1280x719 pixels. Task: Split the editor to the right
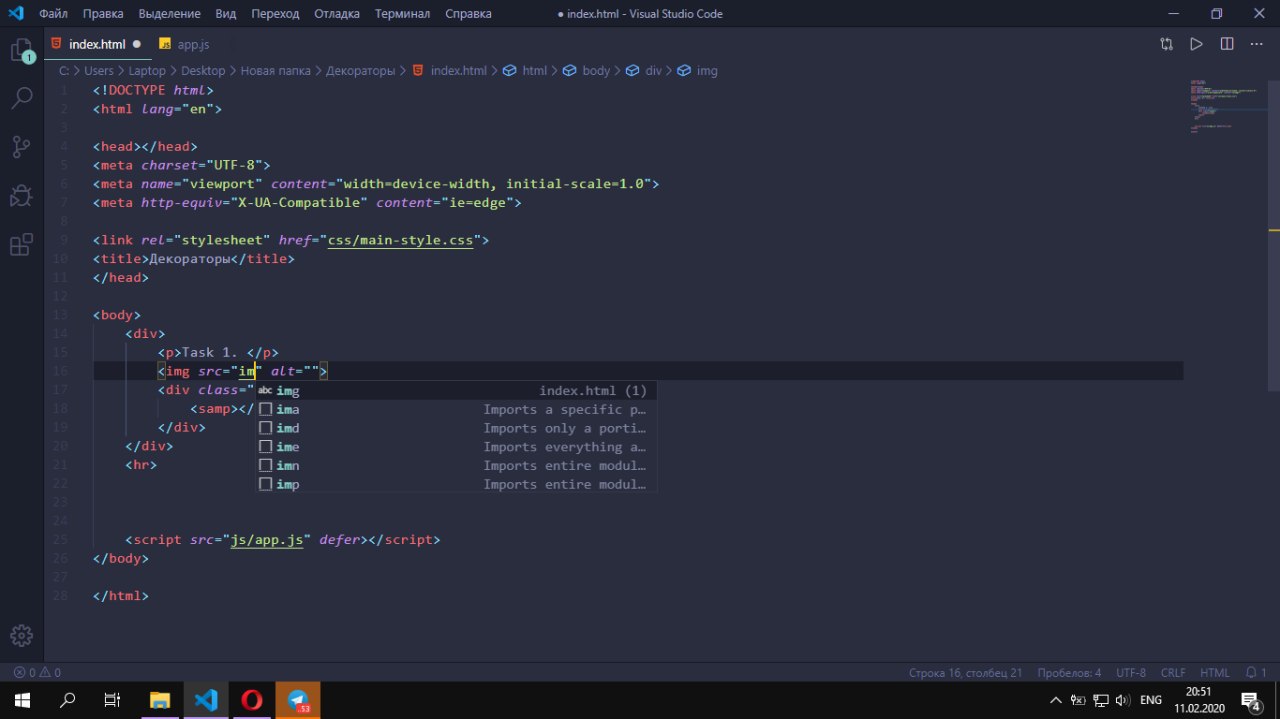pyautogui.click(x=1226, y=44)
